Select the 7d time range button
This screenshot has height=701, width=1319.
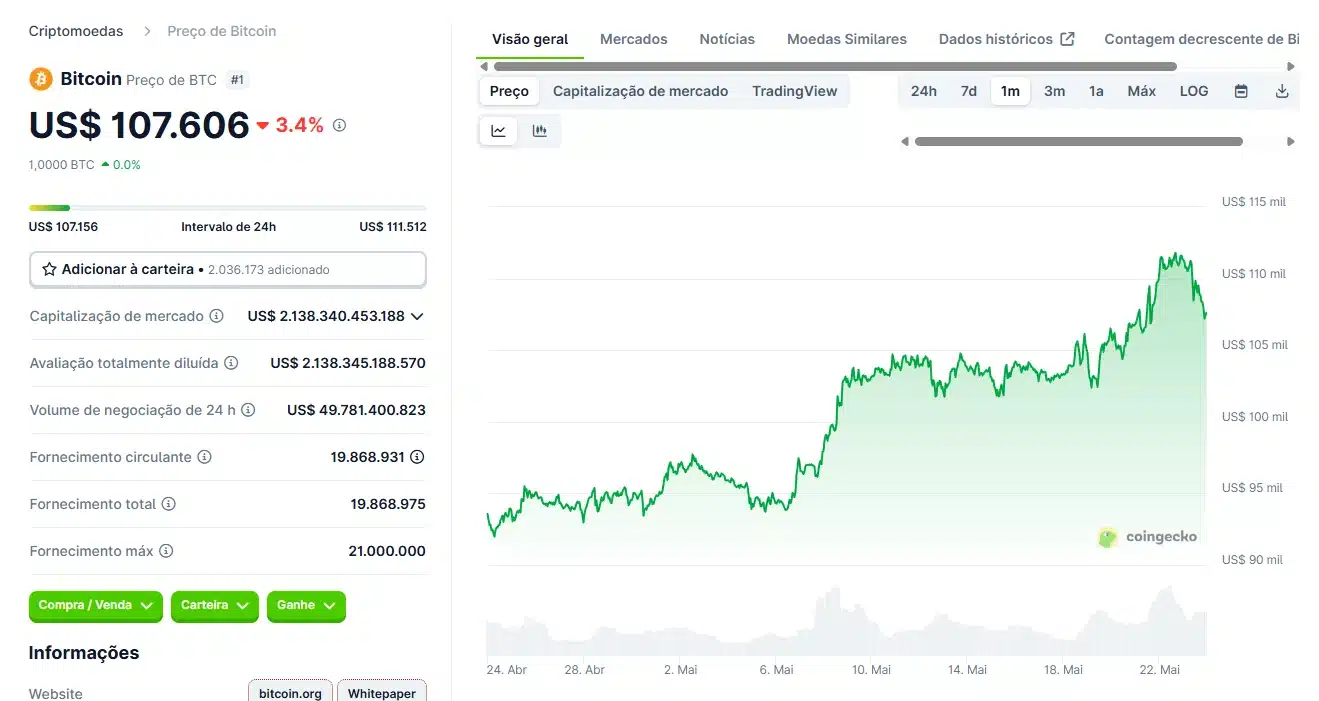[x=968, y=90]
